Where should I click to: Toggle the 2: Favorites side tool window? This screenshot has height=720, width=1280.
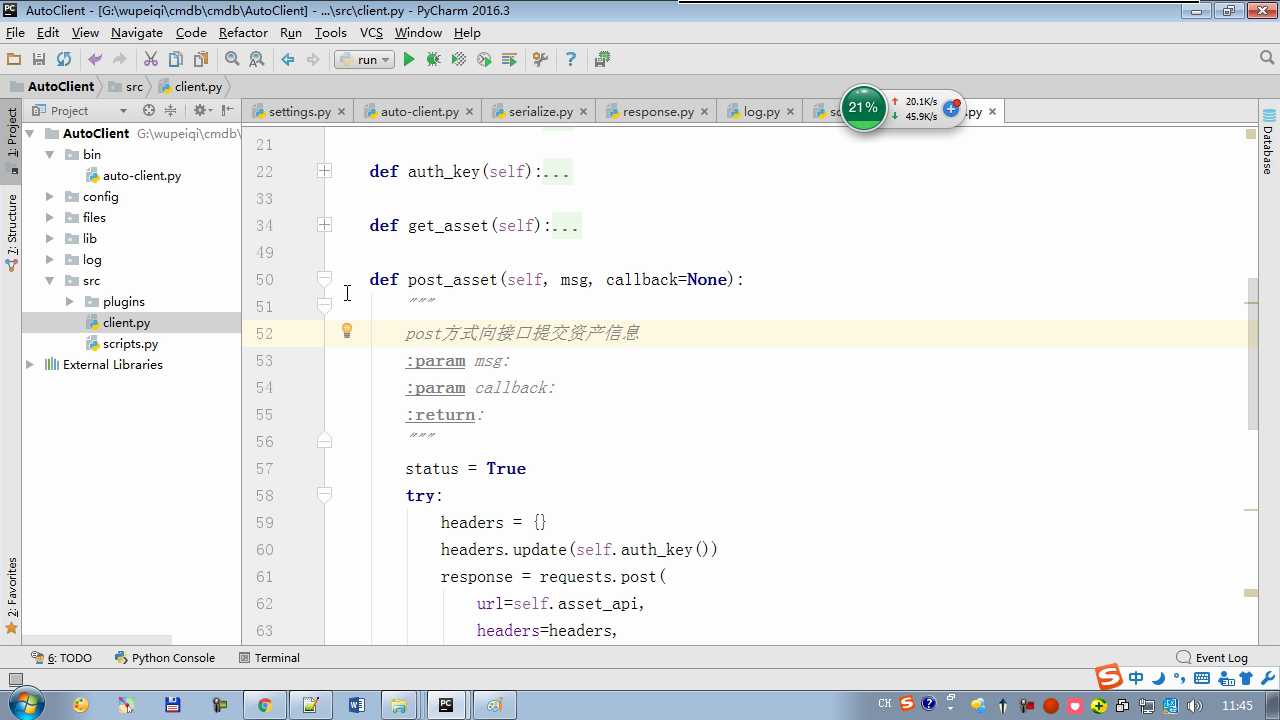click(x=12, y=594)
